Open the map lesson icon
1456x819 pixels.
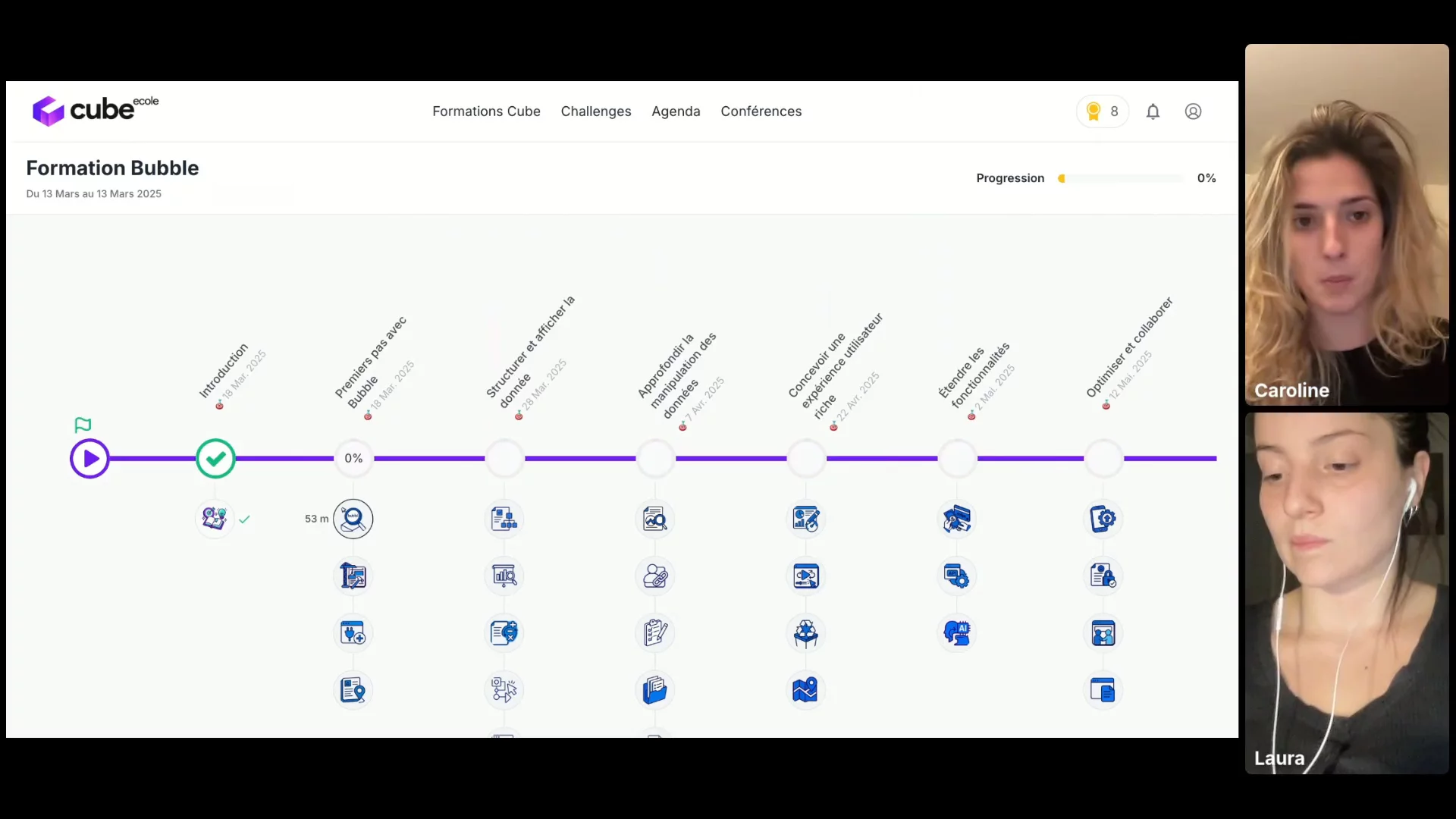(x=805, y=690)
